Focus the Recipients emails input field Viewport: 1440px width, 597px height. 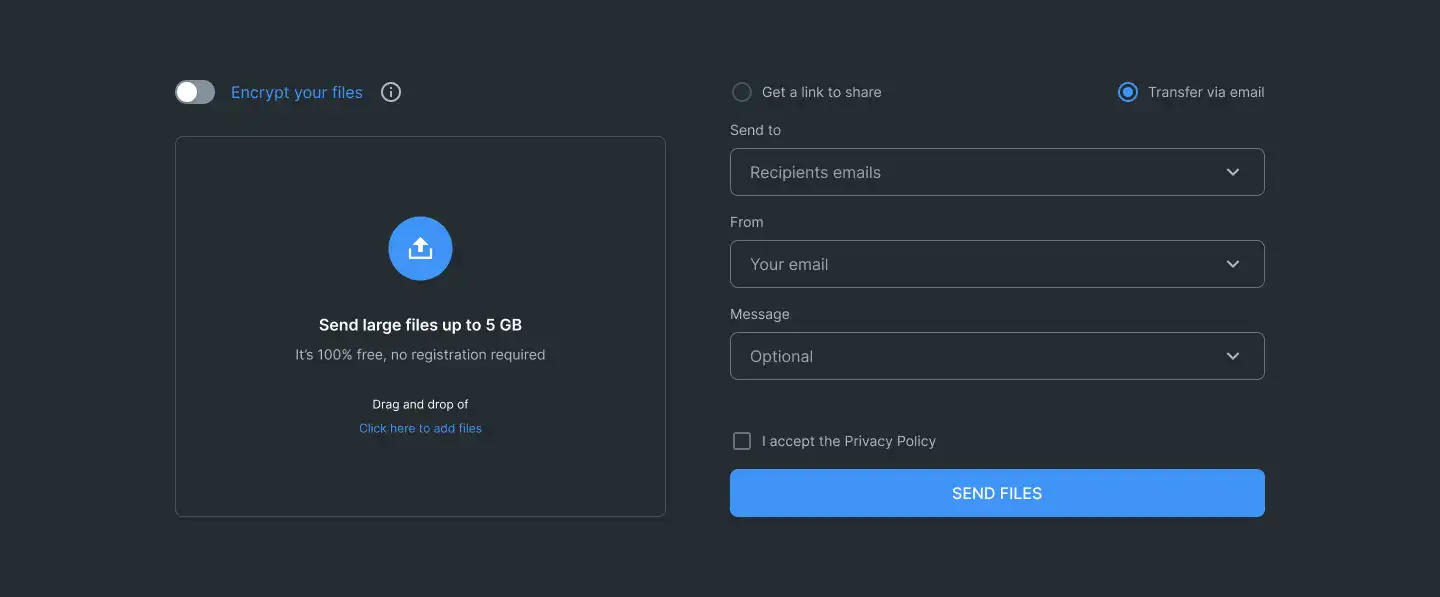(960, 172)
